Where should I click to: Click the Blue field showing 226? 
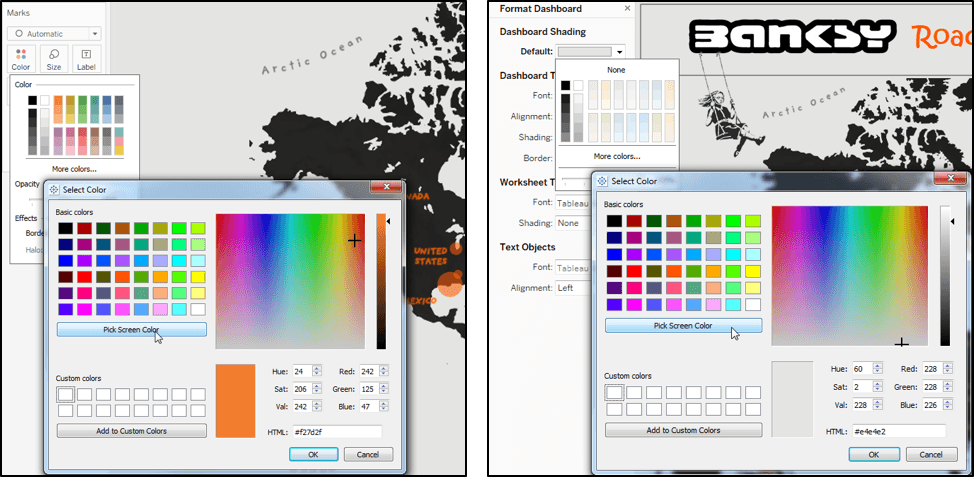click(x=932, y=405)
